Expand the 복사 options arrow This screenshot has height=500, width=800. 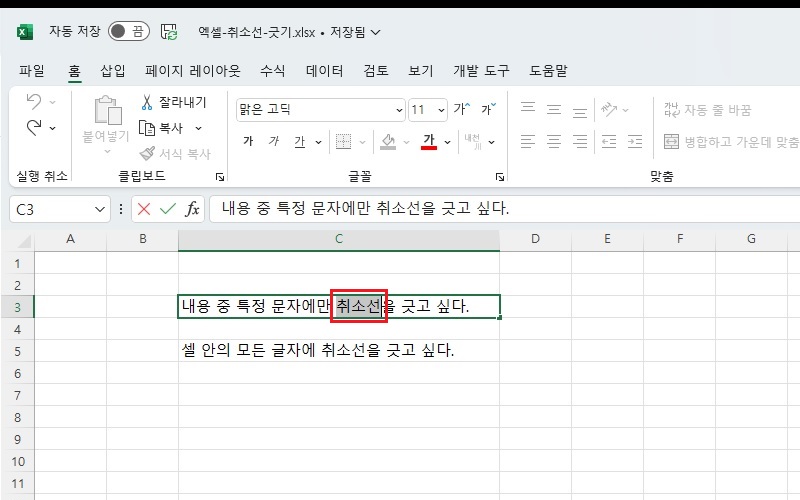click(198, 128)
